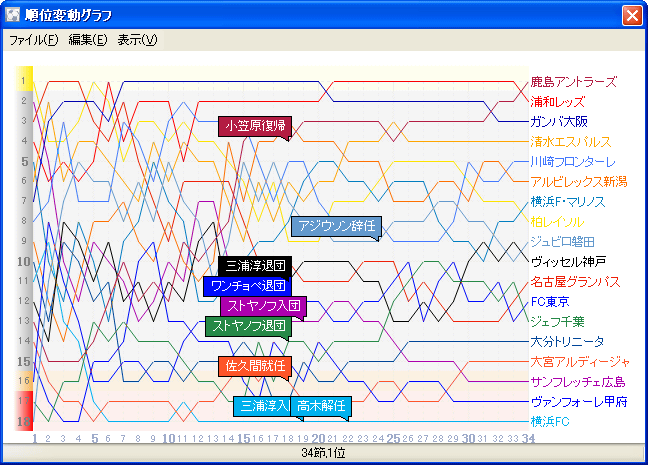Close the 順位変動グラフ window
The image size is (648, 465).
(632, 15)
